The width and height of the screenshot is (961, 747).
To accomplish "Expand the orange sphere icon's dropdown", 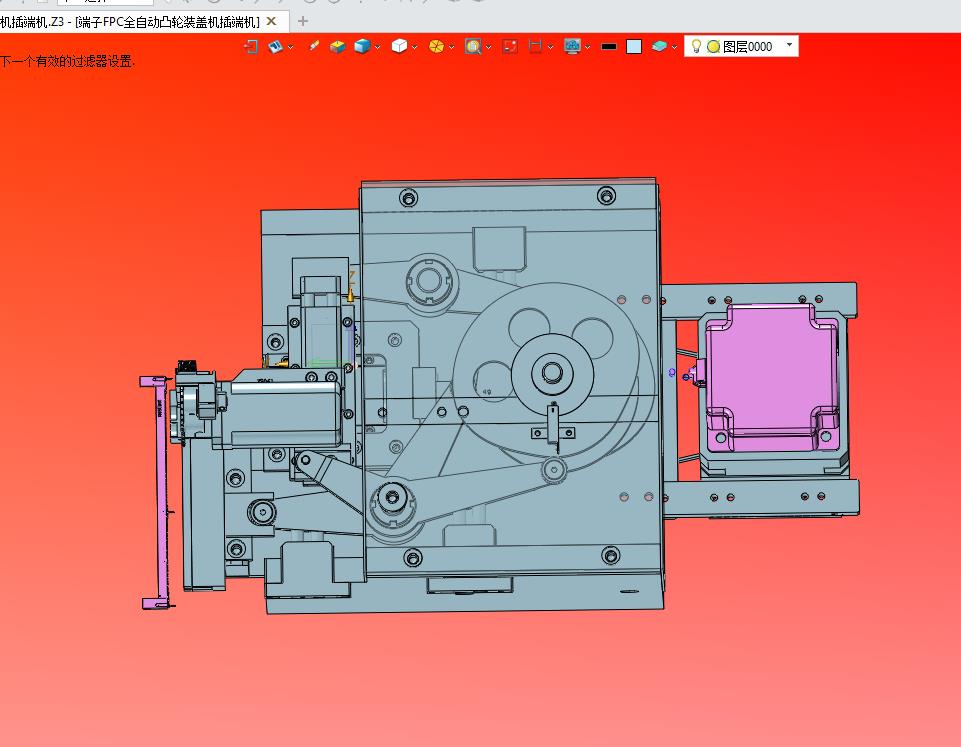I will point(452,47).
